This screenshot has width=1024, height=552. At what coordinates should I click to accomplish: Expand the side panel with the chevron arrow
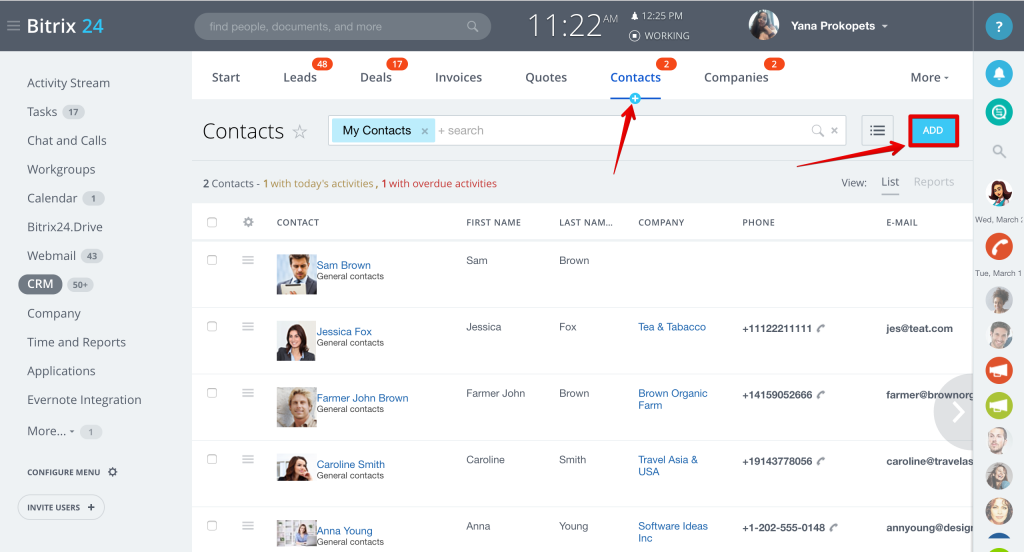click(x=957, y=412)
